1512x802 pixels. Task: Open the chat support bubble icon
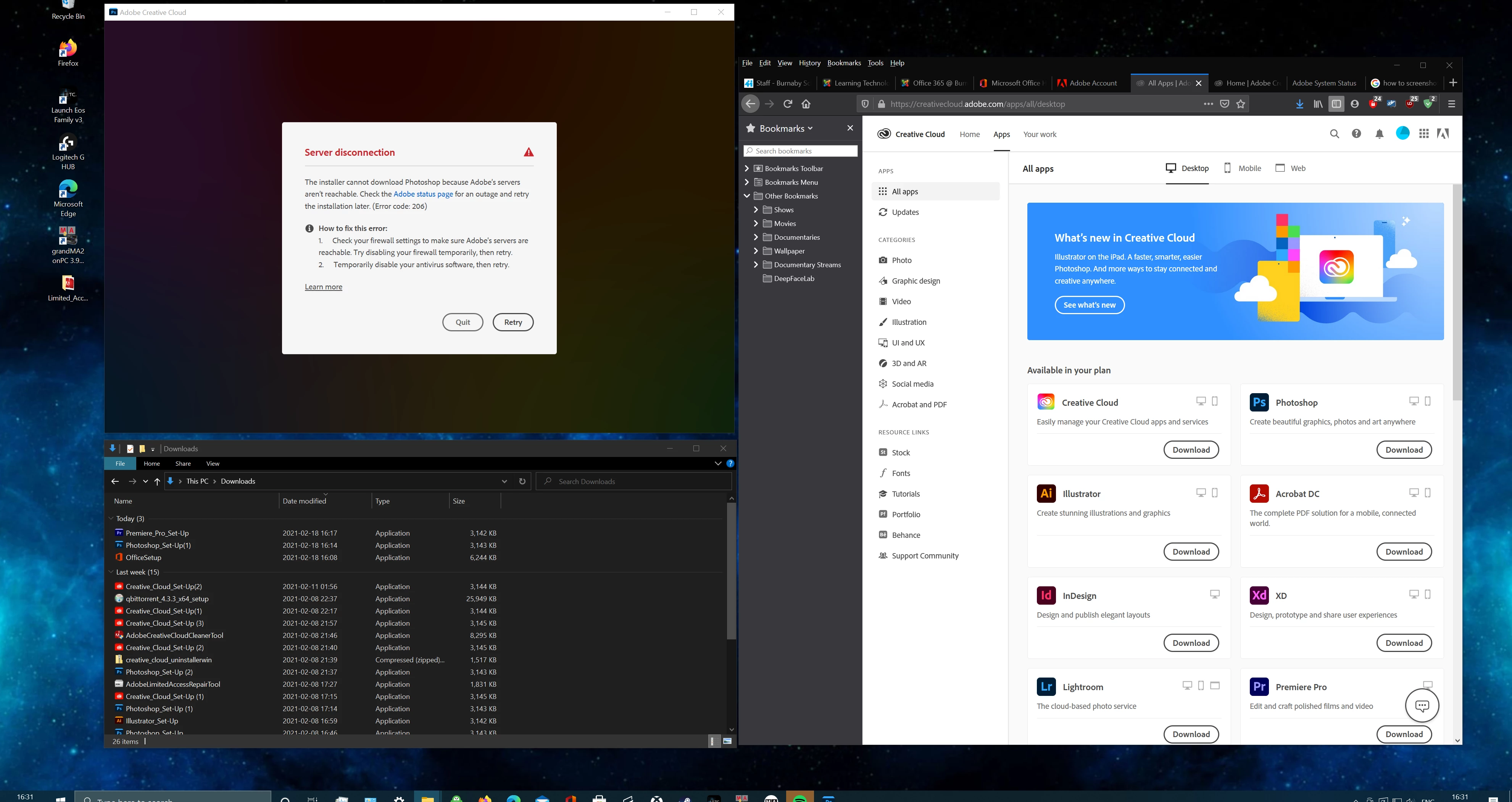1422,705
